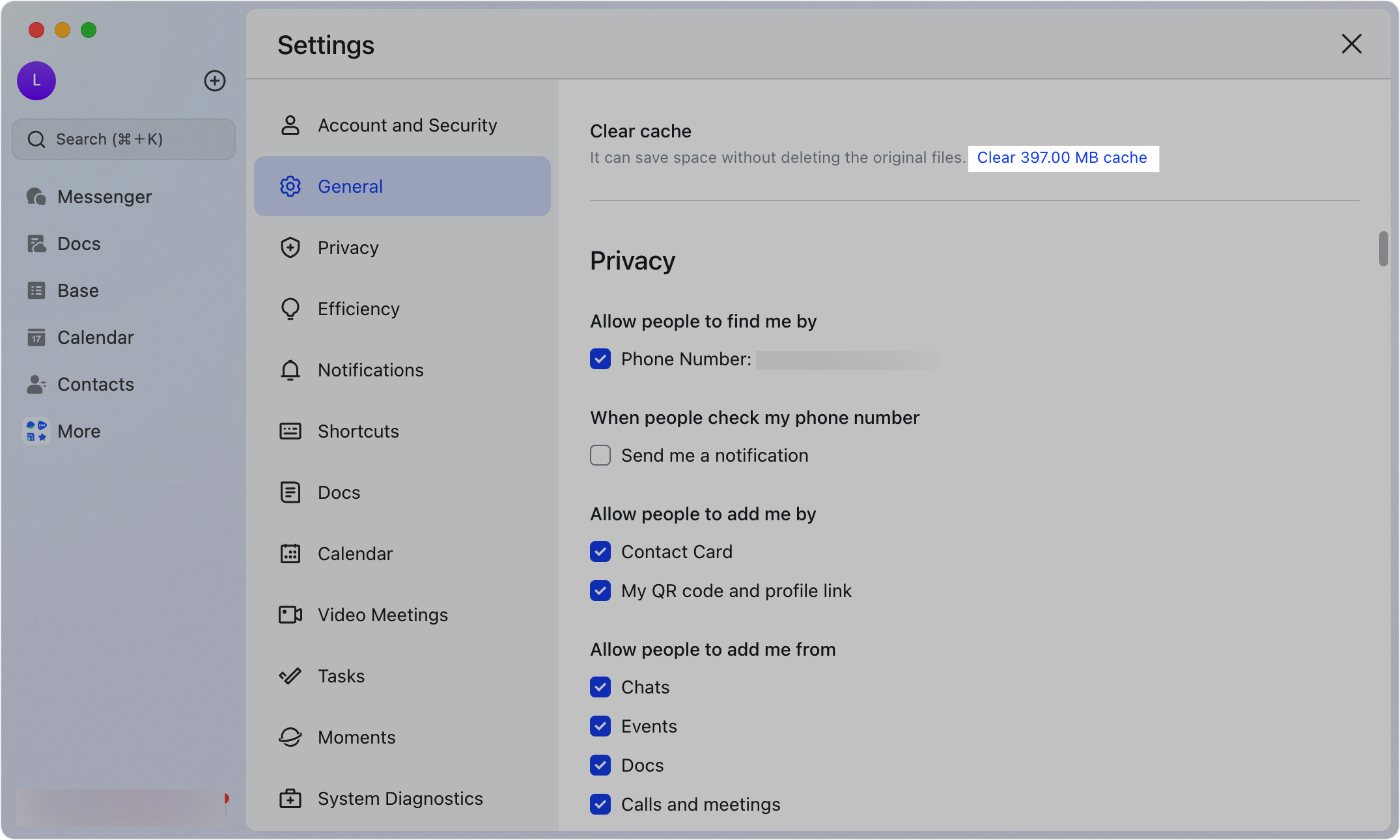Image resolution: width=1400 pixels, height=840 pixels.
Task: Enable Send me a notification
Action: [600, 455]
